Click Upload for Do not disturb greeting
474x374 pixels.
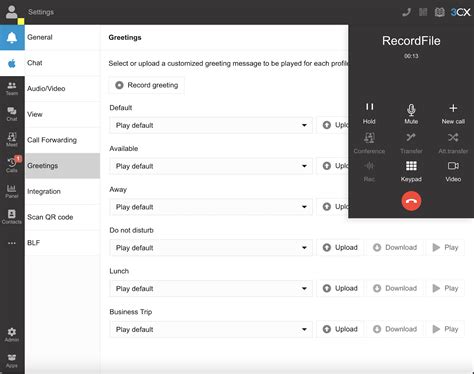click(340, 247)
